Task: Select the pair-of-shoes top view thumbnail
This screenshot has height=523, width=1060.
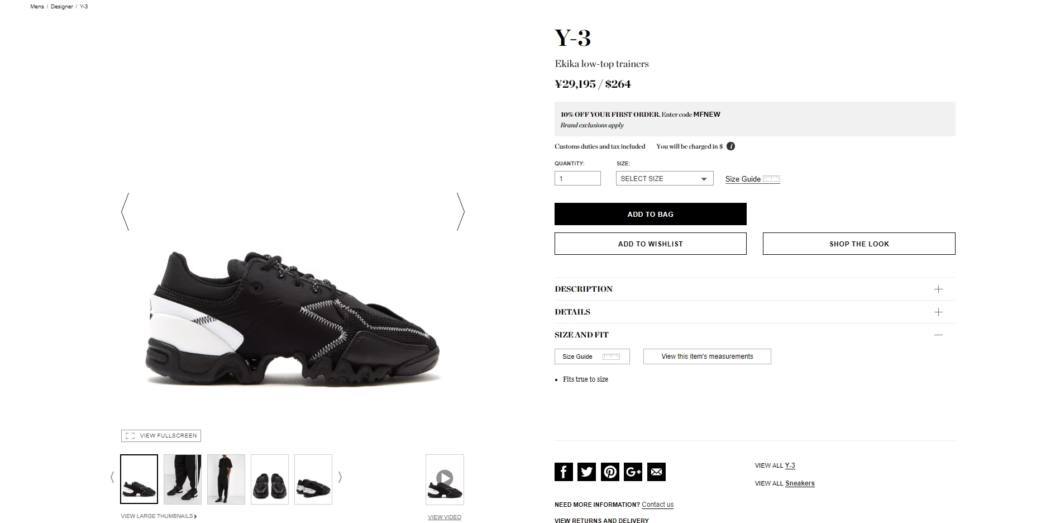Action: click(x=270, y=479)
